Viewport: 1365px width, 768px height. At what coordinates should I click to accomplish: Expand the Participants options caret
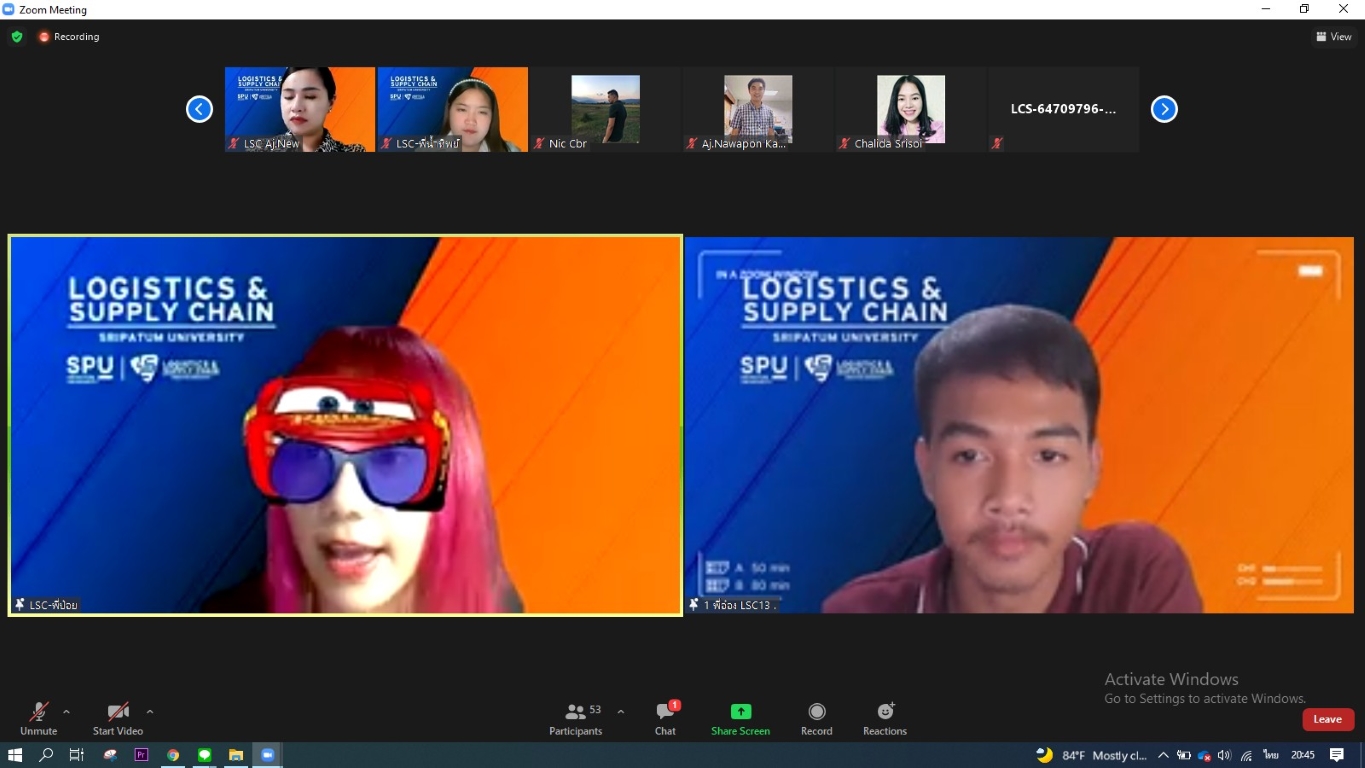621,712
